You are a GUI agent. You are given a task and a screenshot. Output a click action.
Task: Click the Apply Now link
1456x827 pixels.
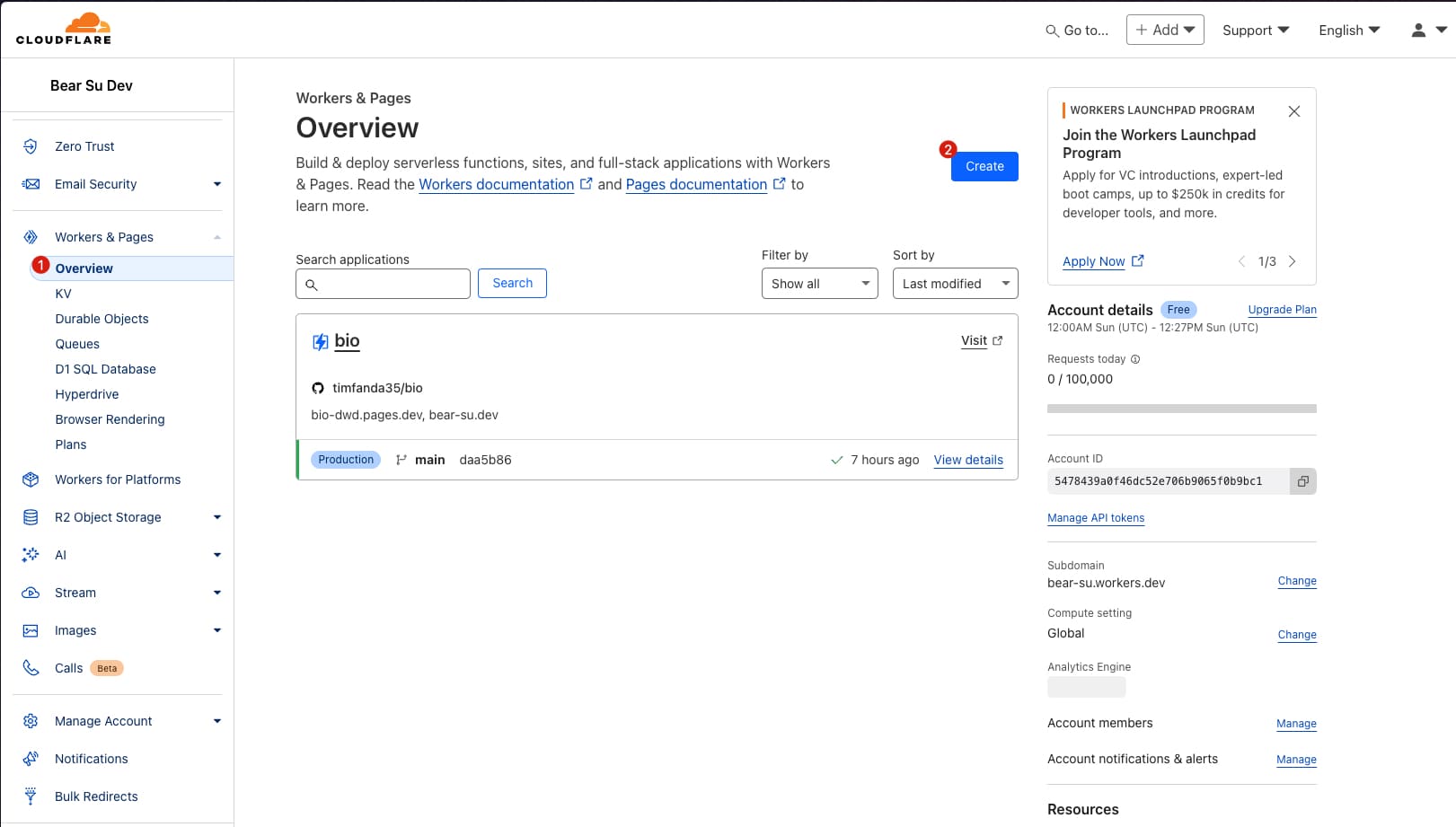tap(1093, 261)
